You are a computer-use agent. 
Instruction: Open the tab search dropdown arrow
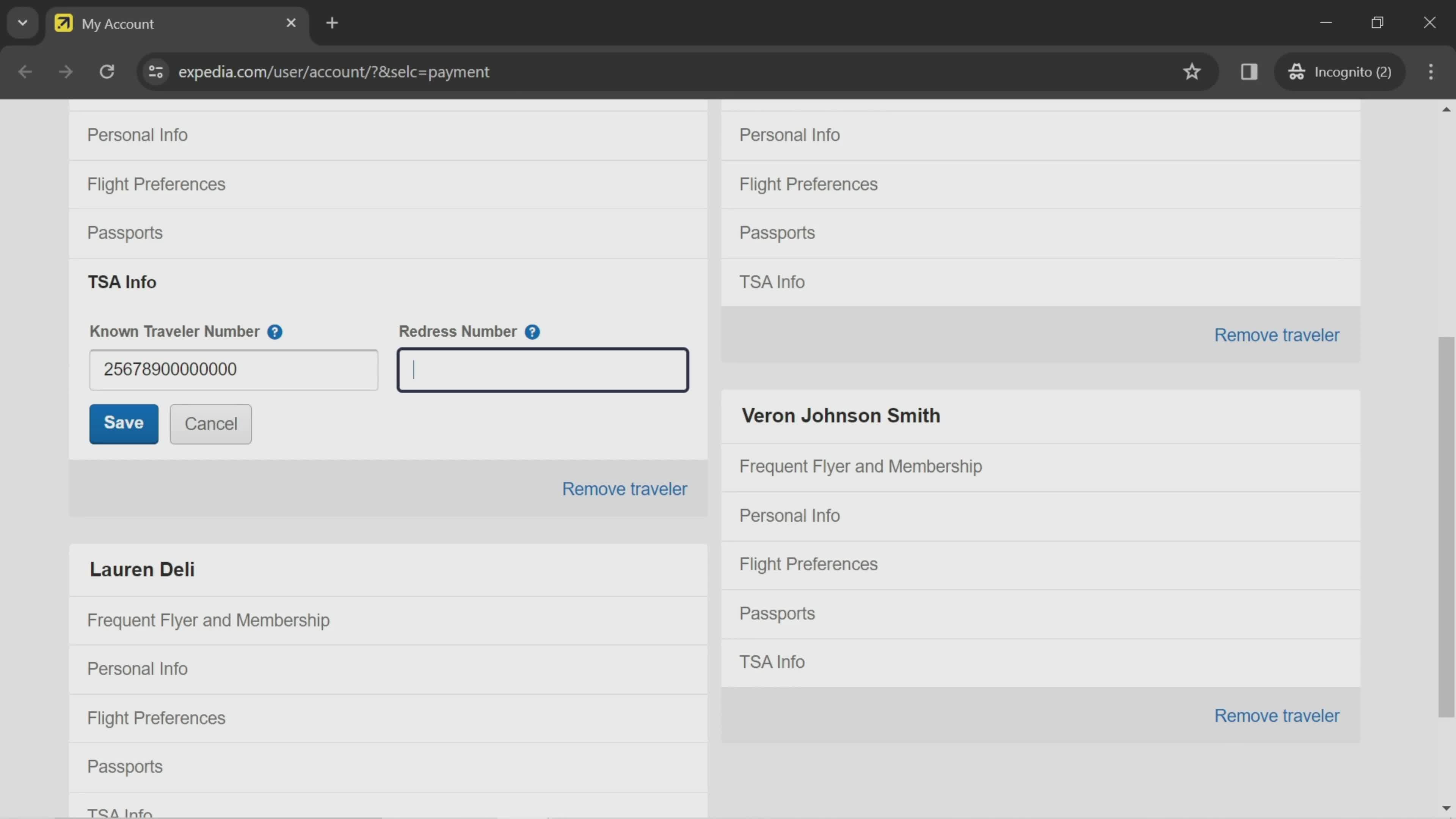(x=23, y=23)
